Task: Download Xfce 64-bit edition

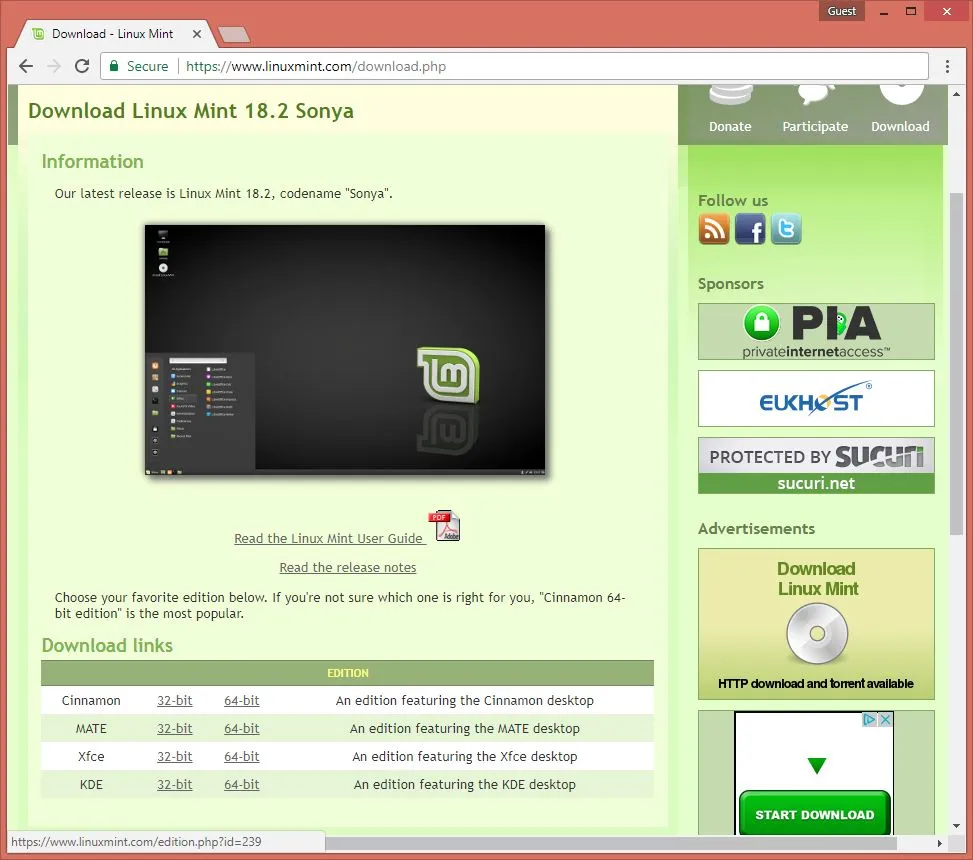Action: point(241,756)
